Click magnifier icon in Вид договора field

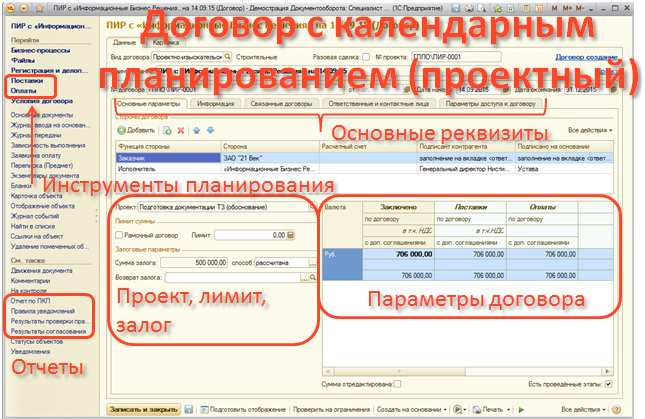point(228,58)
